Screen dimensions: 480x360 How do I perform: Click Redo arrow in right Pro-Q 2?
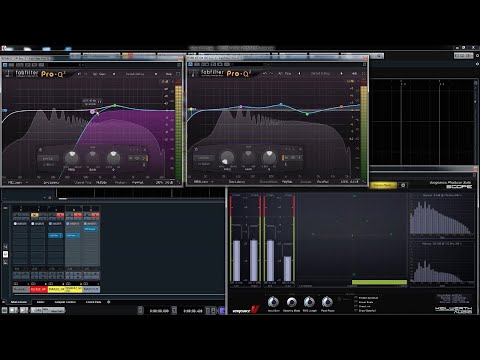click(x=271, y=73)
